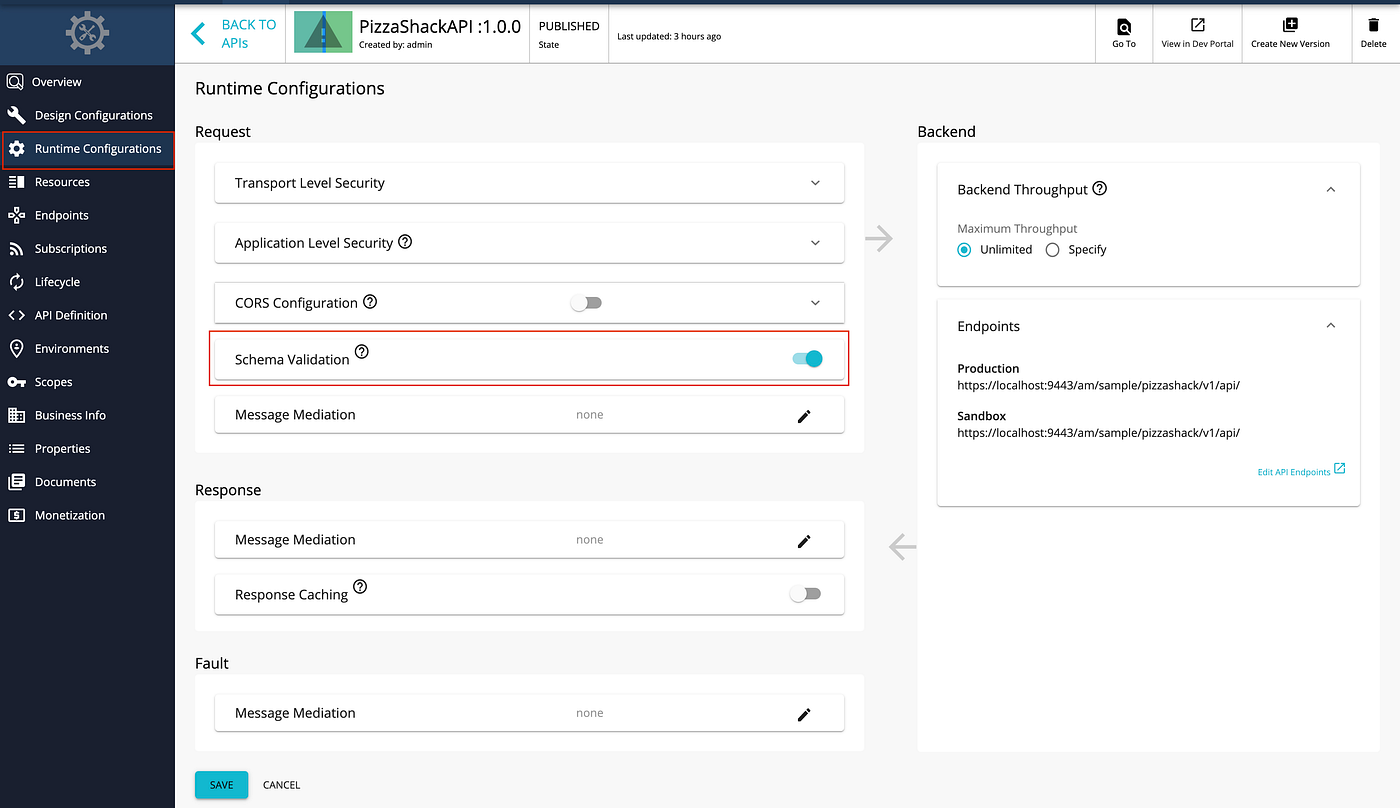Disable Schema Validation
Image resolution: width=1400 pixels, height=808 pixels.
(x=806, y=358)
